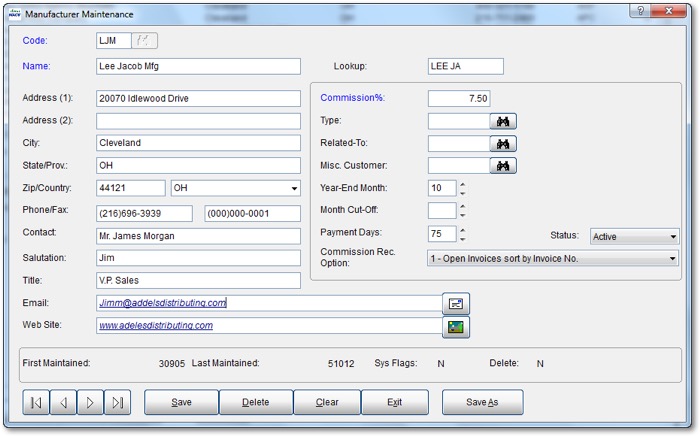
Task: Open the Related-To binoculars lookup
Action: pos(503,144)
